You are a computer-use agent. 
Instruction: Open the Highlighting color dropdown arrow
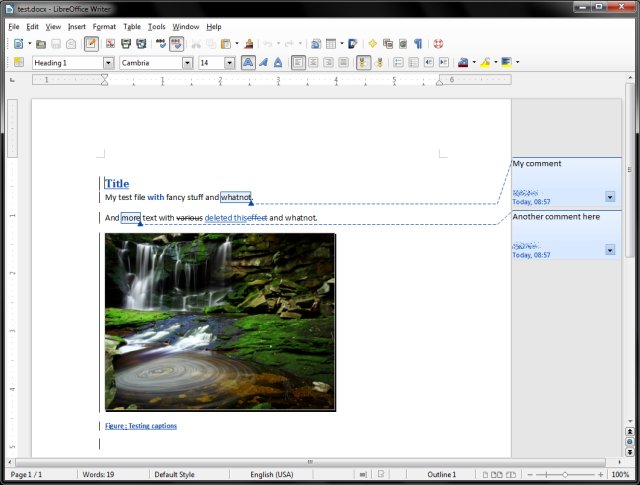(496, 62)
